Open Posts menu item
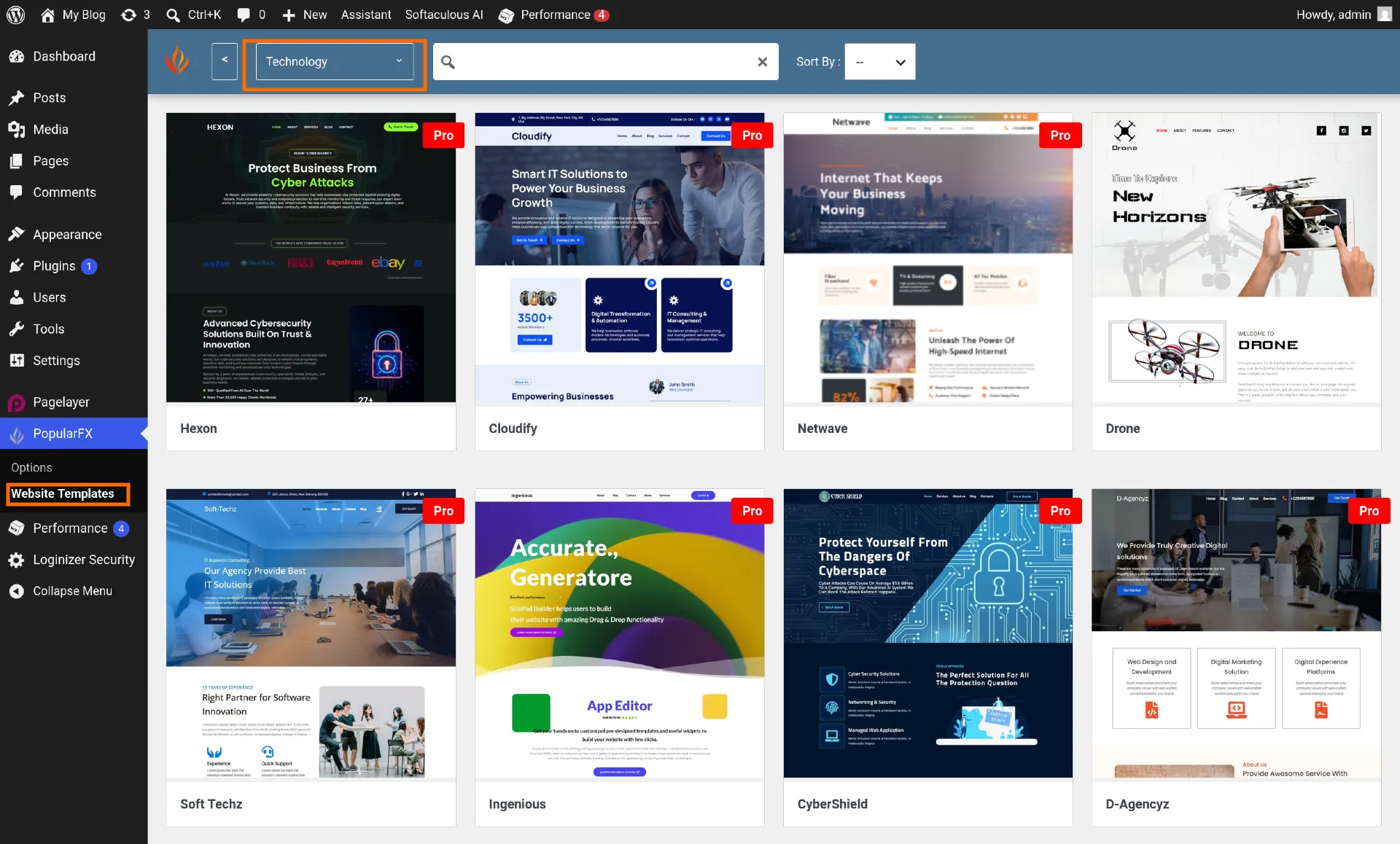The image size is (1400, 844). click(74, 98)
